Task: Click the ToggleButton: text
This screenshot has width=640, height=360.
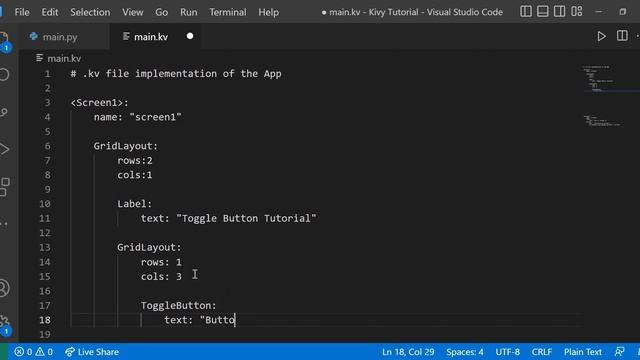Action: (x=179, y=305)
